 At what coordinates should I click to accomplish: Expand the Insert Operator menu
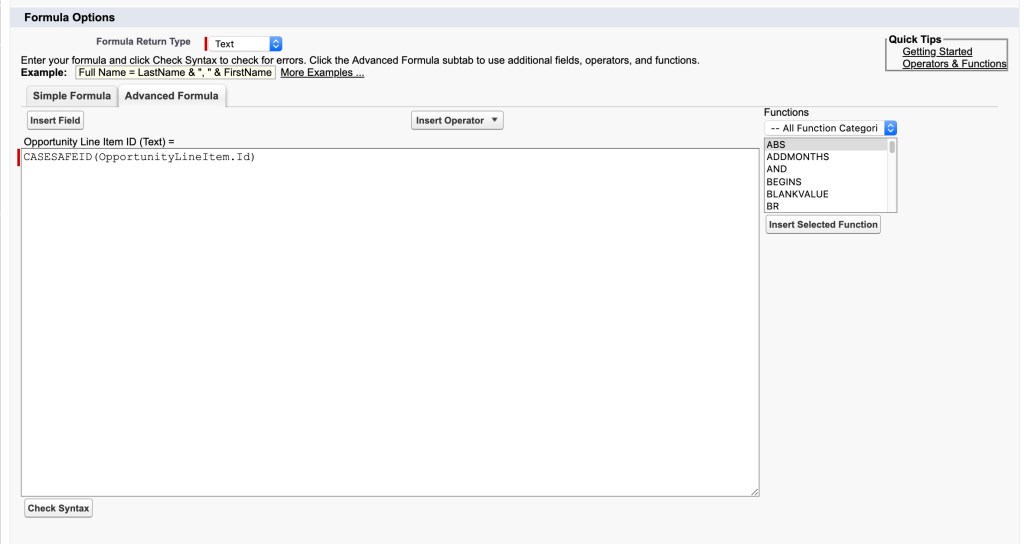point(458,121)
